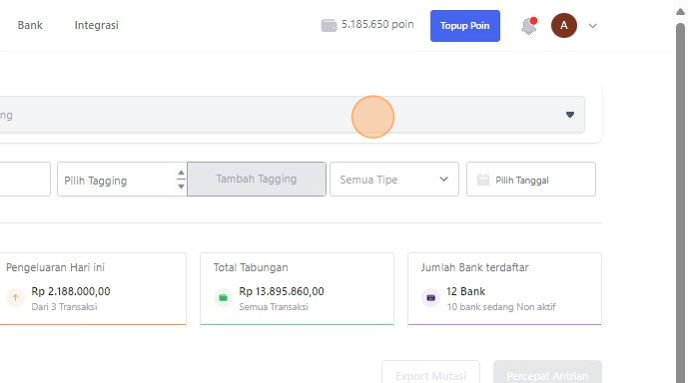
Task: Click the 12 Bank value
Action: 466,291
